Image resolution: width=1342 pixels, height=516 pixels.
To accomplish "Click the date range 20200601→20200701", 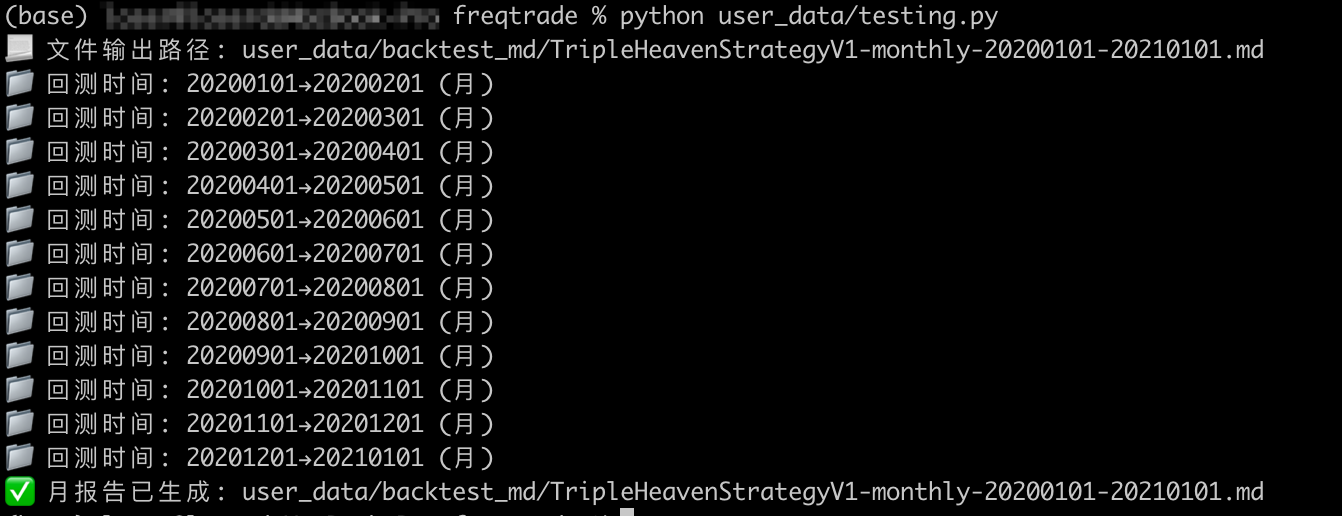I will click(x=304, y=253).
